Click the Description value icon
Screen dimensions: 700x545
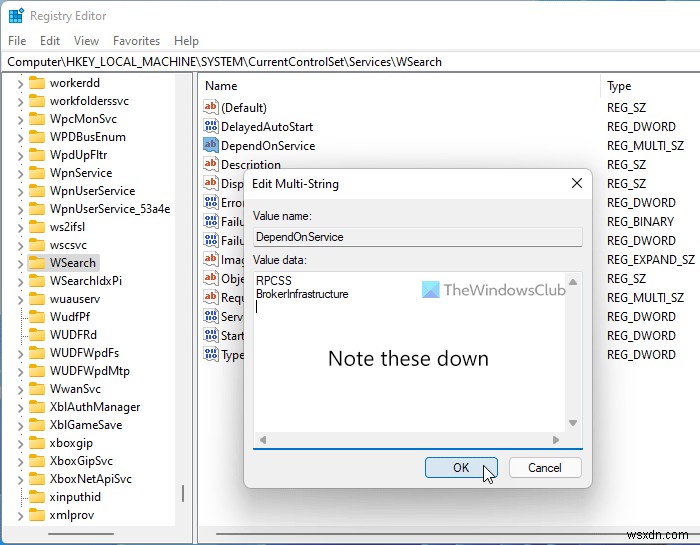pyautogui.click(x=210, y=164)
